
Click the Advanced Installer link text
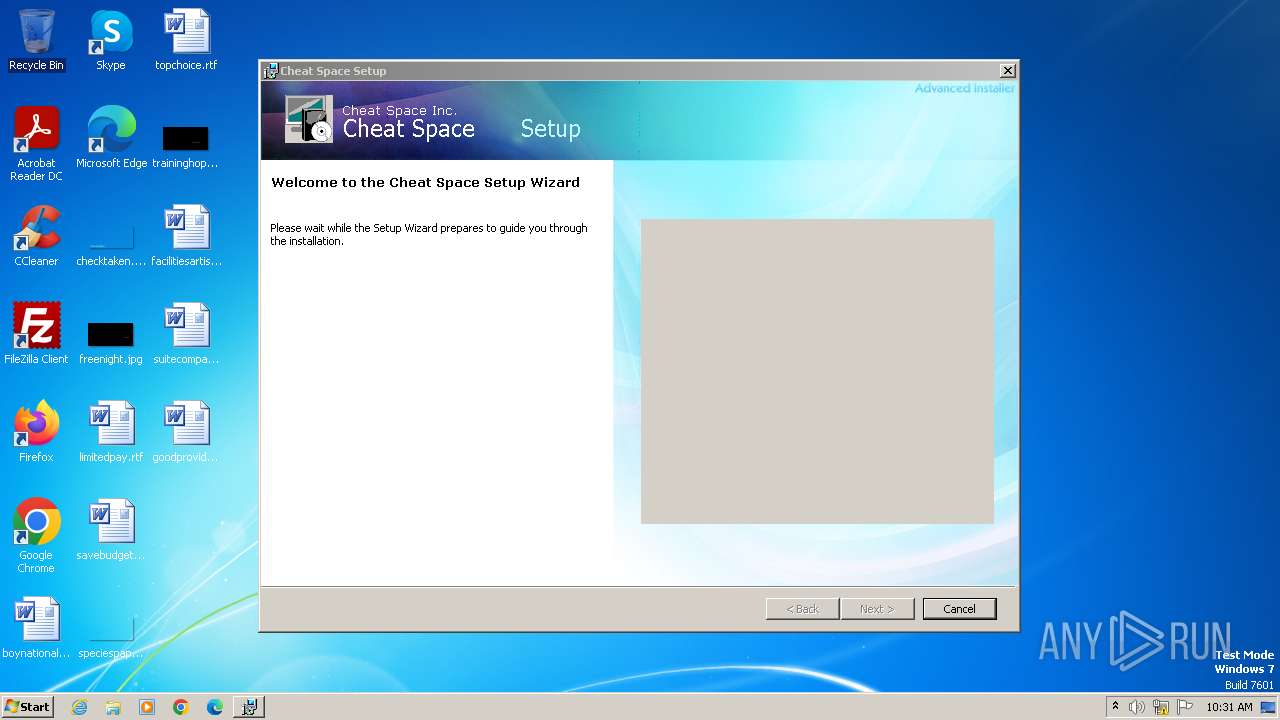coord(965,88)
